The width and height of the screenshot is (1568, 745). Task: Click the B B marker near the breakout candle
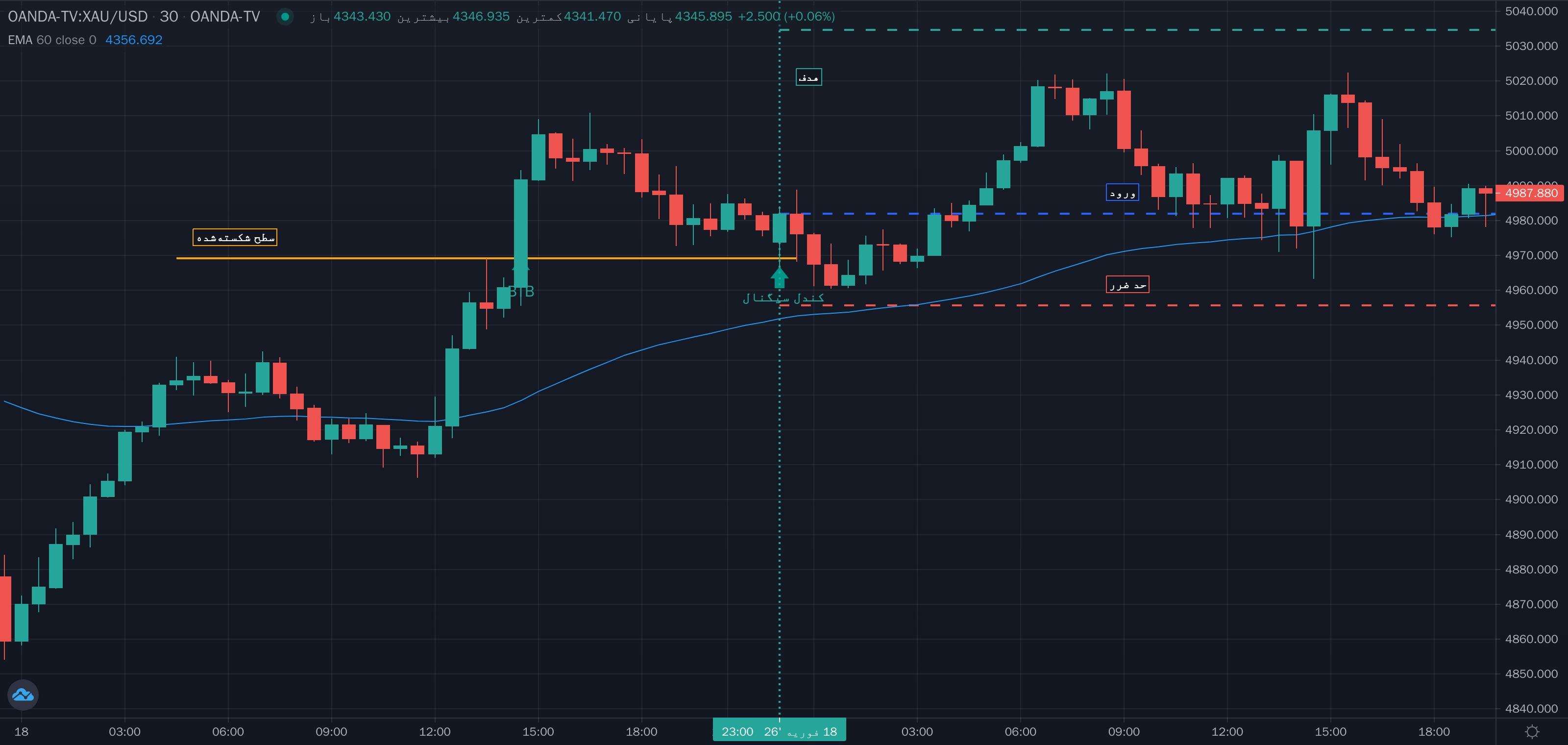(521, 292)
